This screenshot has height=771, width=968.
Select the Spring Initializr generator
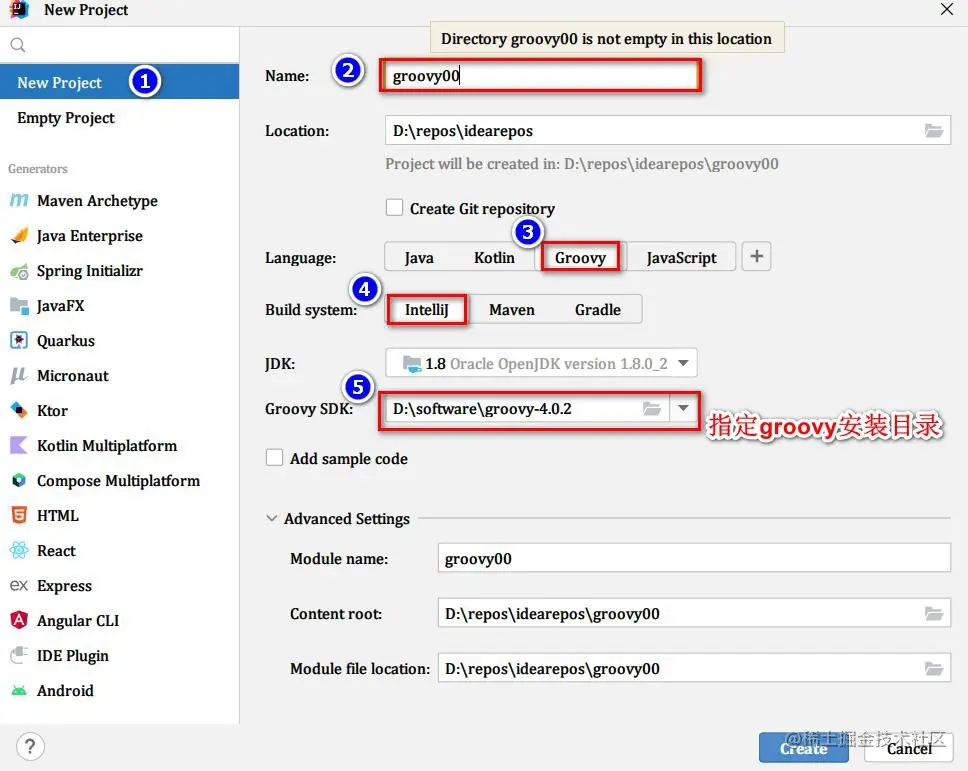pos(88,270)
